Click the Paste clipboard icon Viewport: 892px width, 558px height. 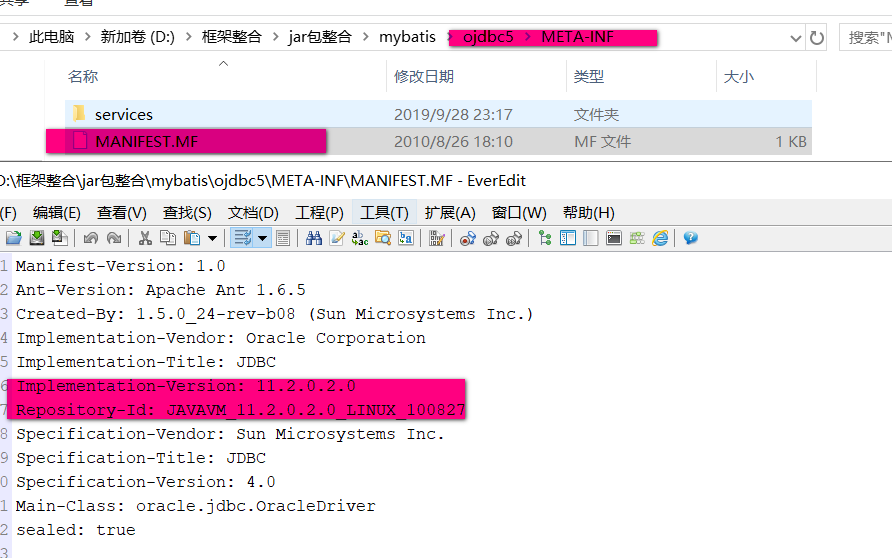click(x=192, y=238)
